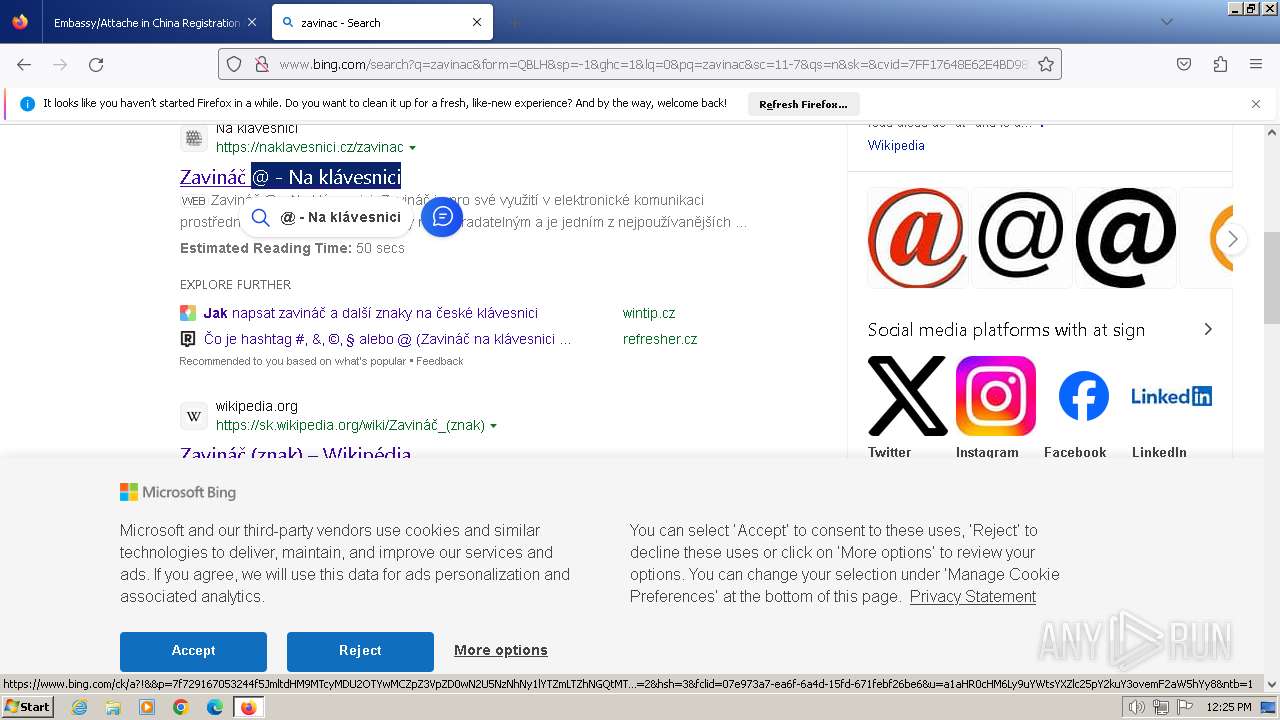Click the wintip.cz site favicon
Screen dimensions: 1280x720
click(x=188, y=313)
